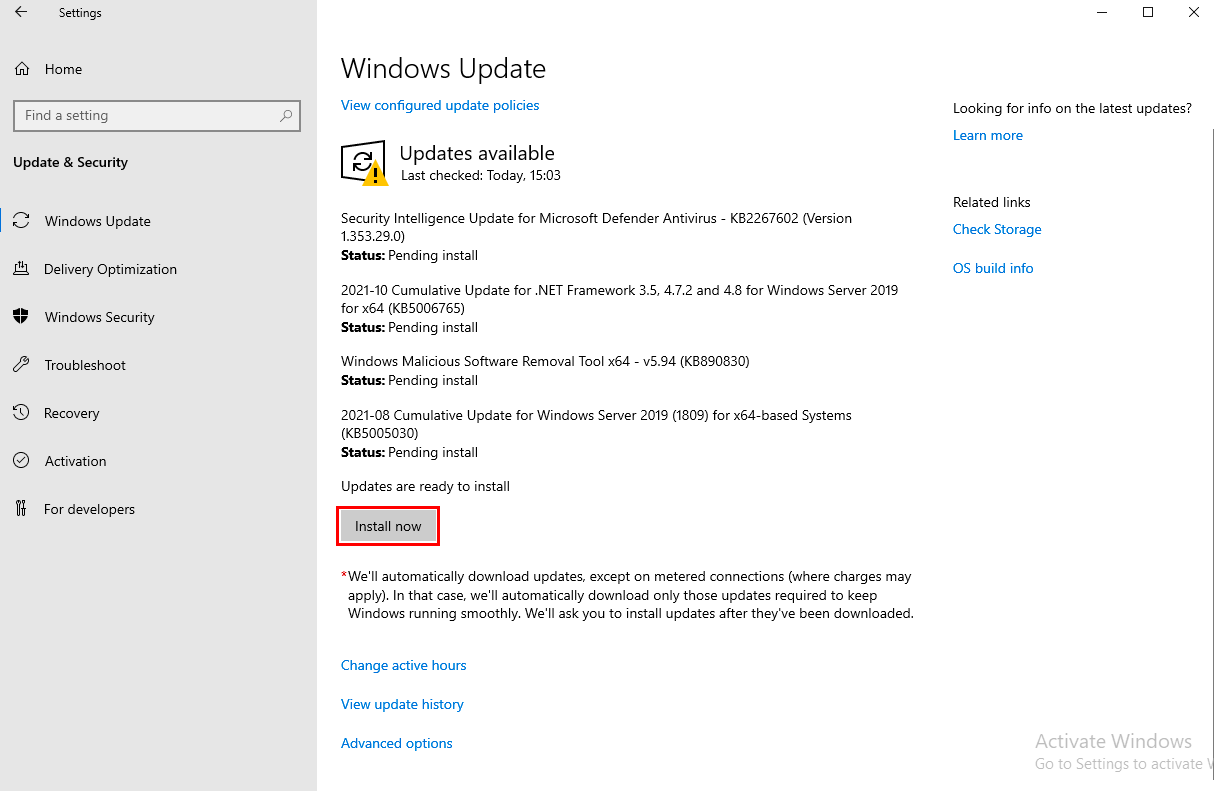Click Looking for info on latest updates text
This screenshot has width=1214, height=791.
pos(1072,108)
